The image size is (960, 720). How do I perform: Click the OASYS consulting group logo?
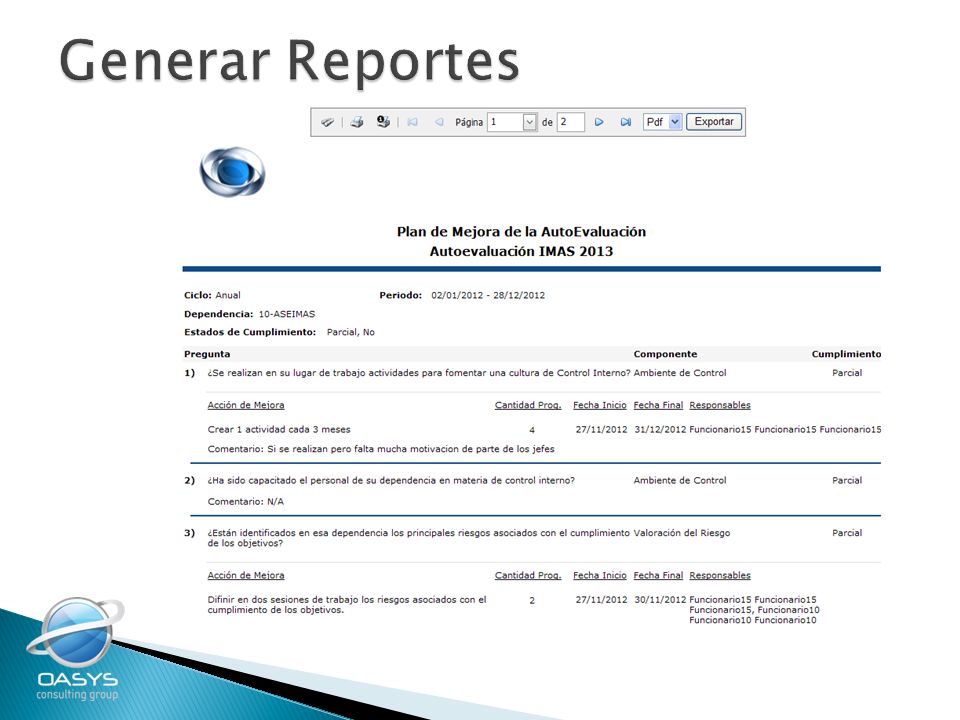pyautogui.click(x=76, y=648)
